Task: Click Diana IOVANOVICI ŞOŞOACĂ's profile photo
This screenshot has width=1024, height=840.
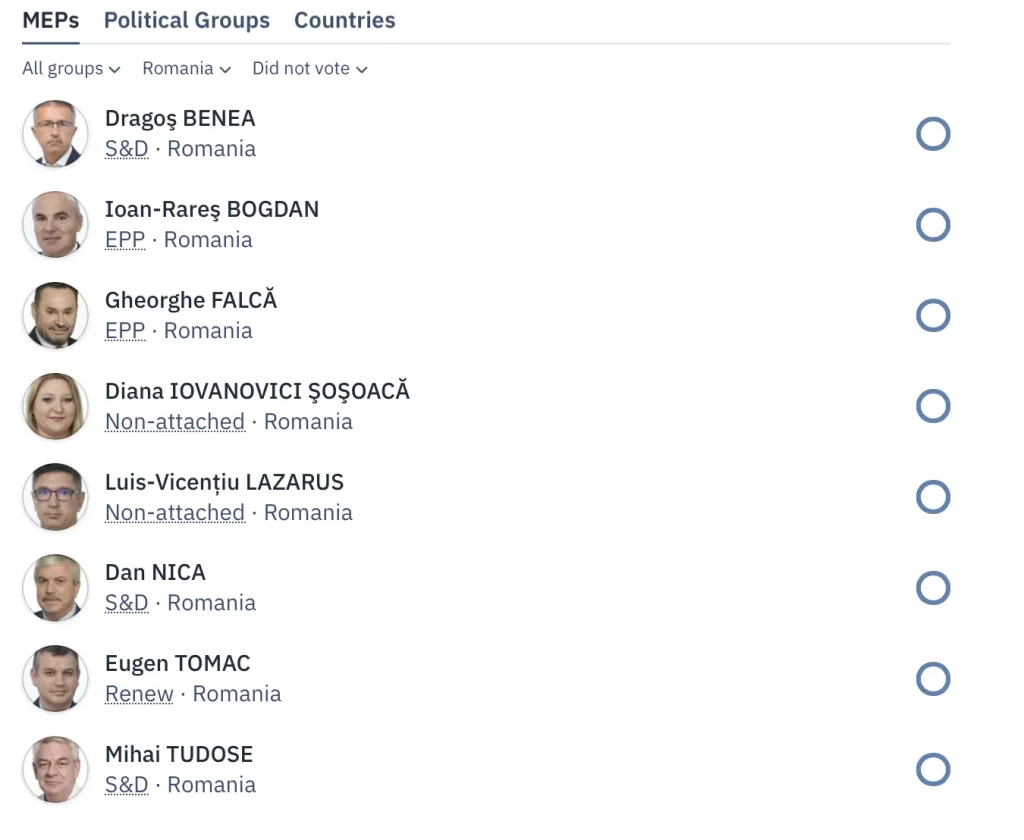Action: 55,407
